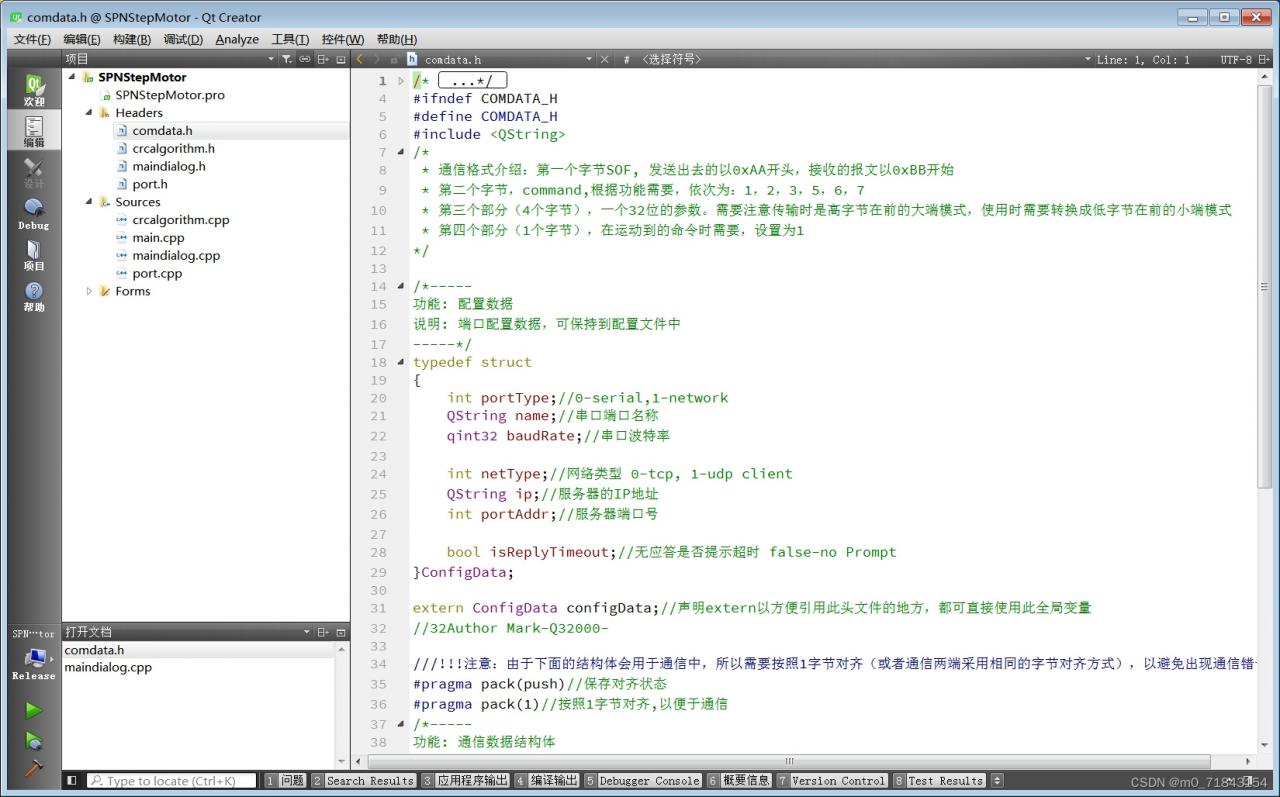The width and height of the screenshot is (1280, 797).
Task: Select port.cpp in Sources
Action: tap(157, 273)
